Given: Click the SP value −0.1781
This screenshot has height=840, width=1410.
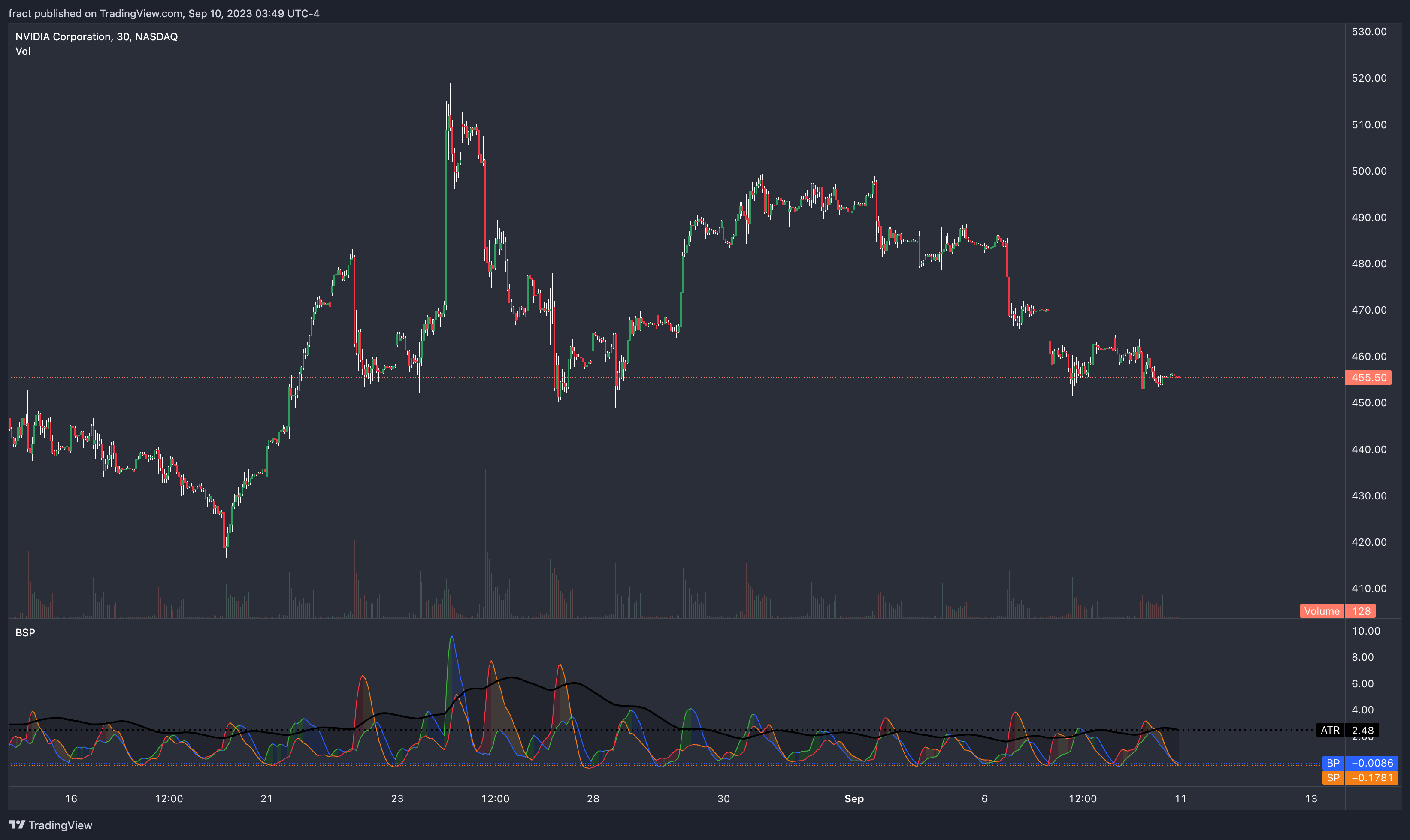Looking at the screenshot, I should [1371, 778].
